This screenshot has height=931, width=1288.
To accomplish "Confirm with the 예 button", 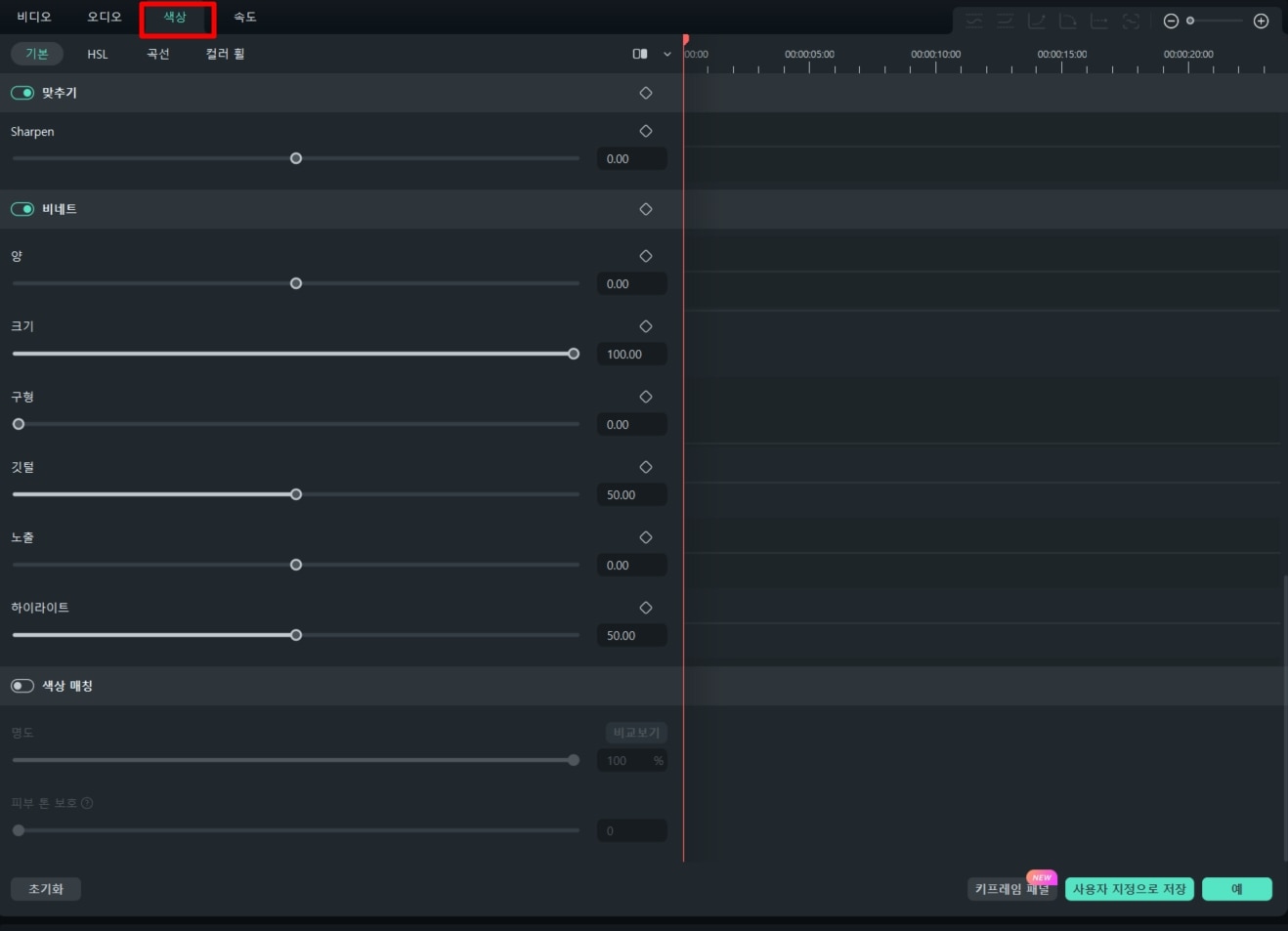I will [1237, 889].
